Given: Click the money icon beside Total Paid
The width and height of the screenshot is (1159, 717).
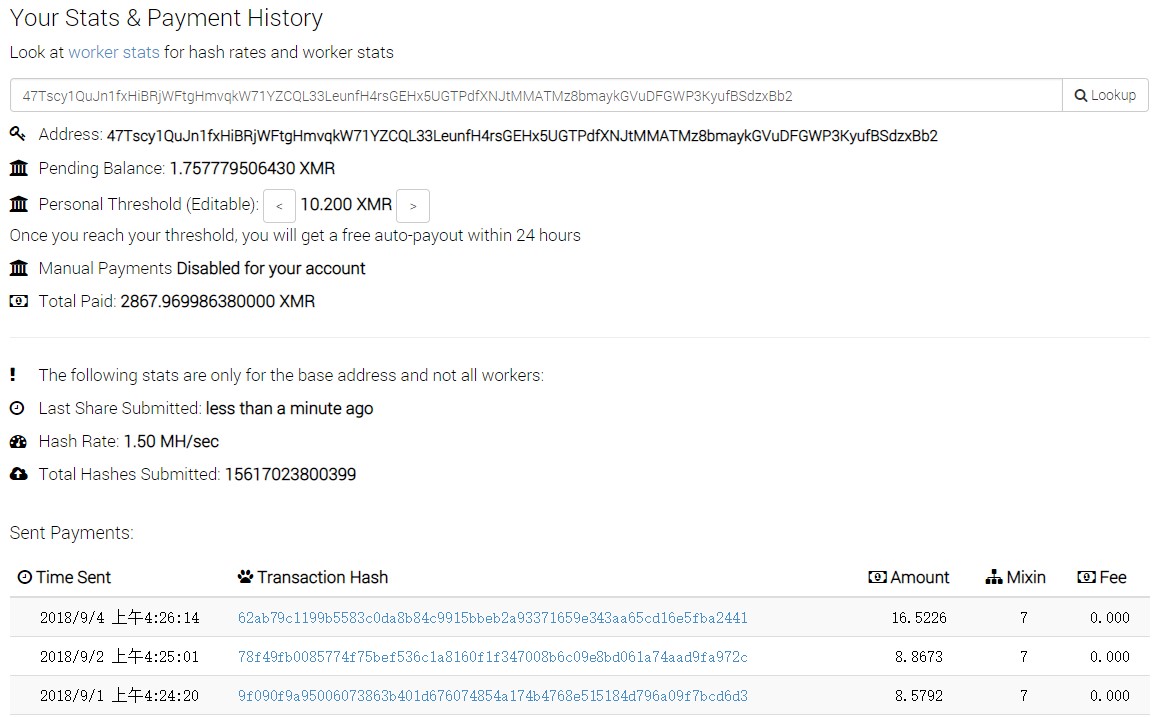Looking at the screenshot, I should point(18,301).
